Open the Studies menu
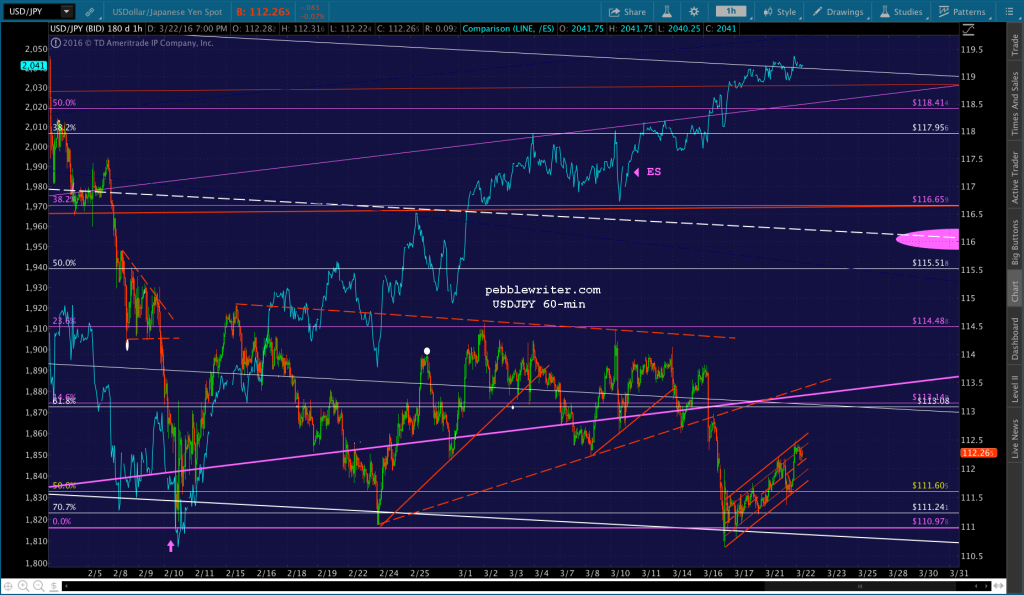The width and height of the screenshot is (1024, 595). point(901,12)
